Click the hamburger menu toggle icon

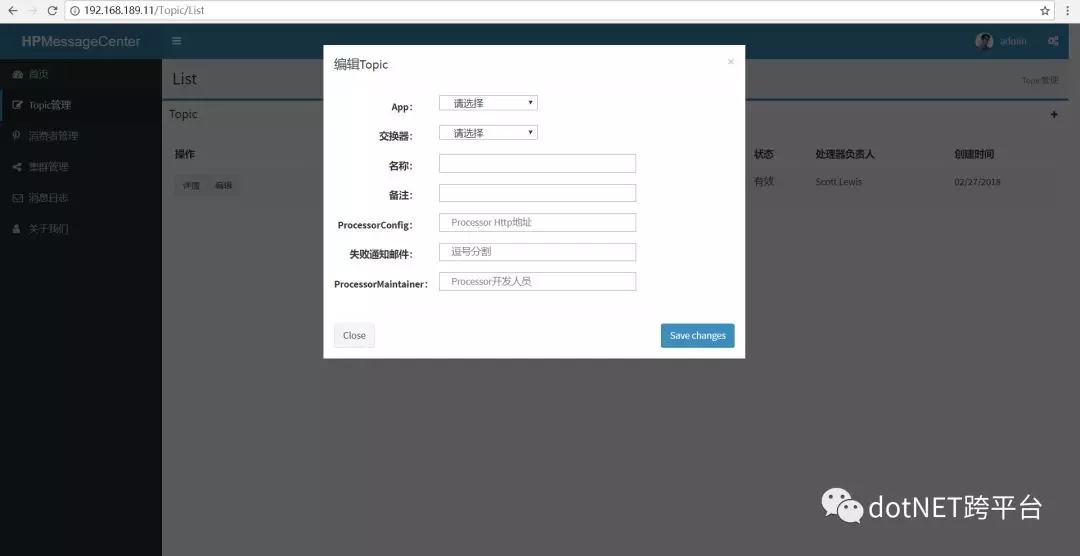tap(177, 41)
